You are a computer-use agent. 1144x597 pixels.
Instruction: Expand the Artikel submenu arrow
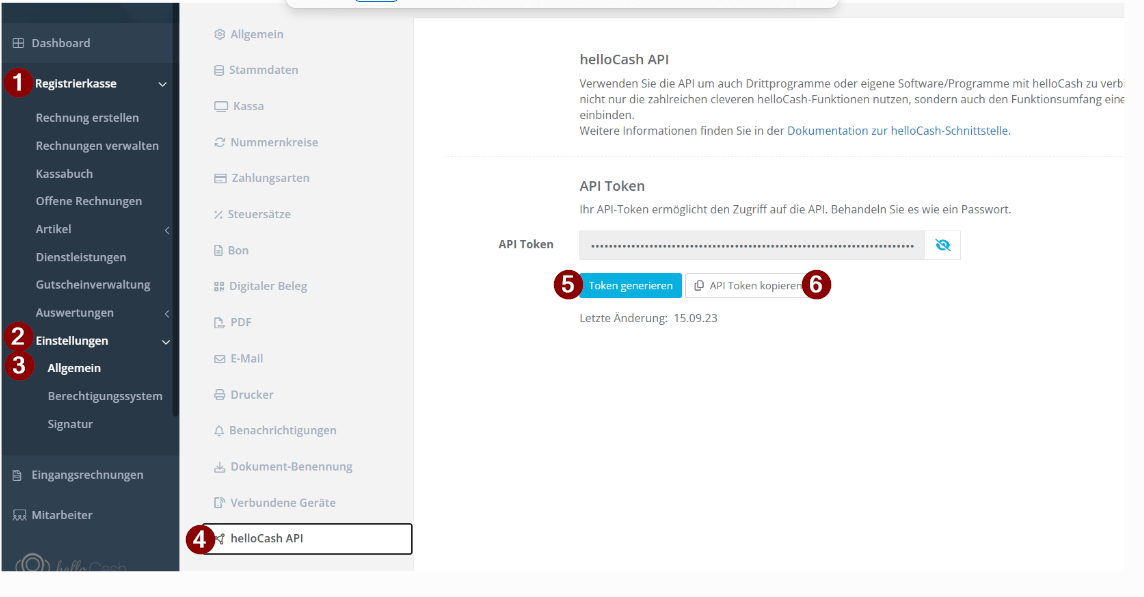(x=167, y=230)
